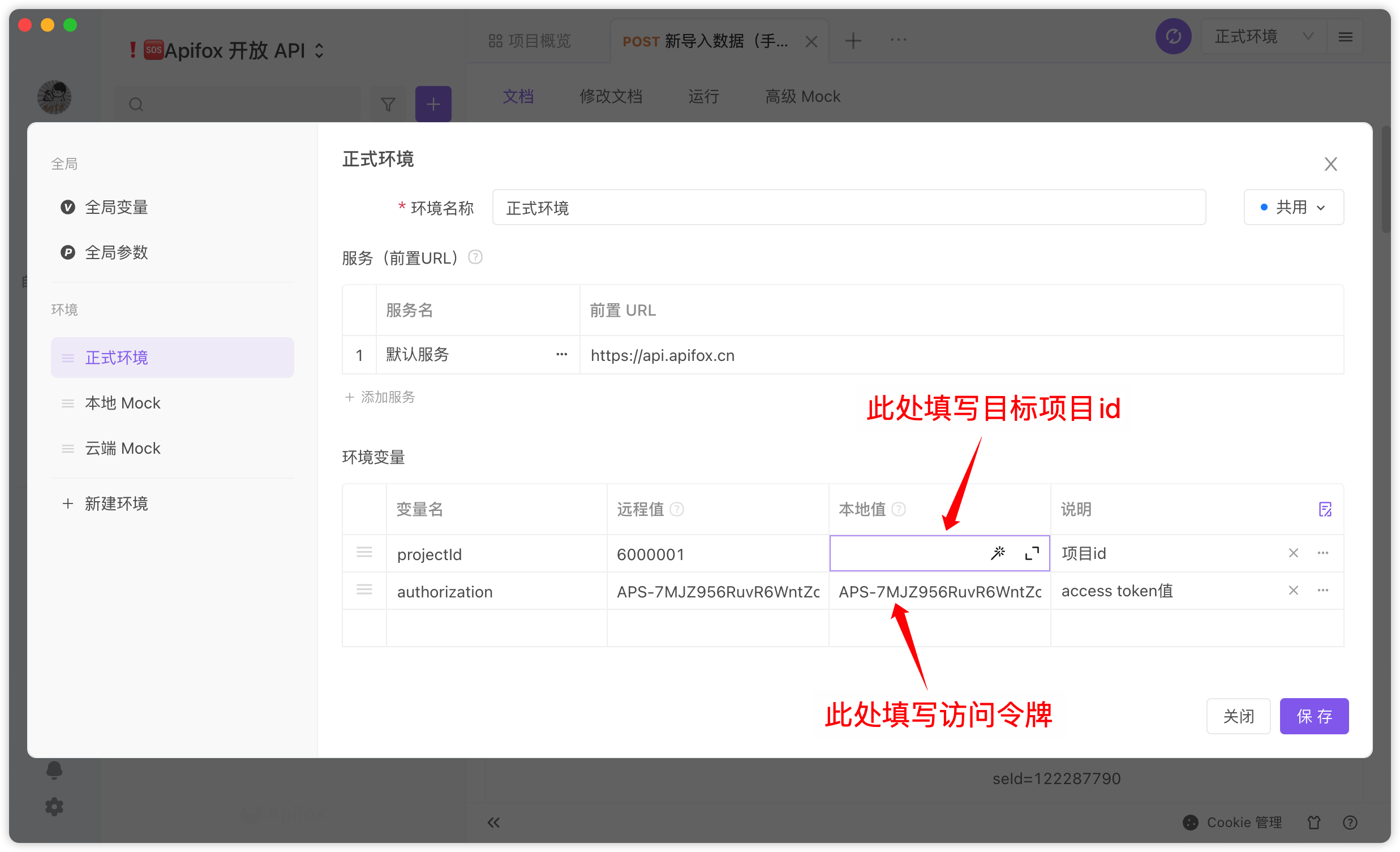Open more options for 默认服务 row
This screenshot has width=1400, height=852.
562,354
